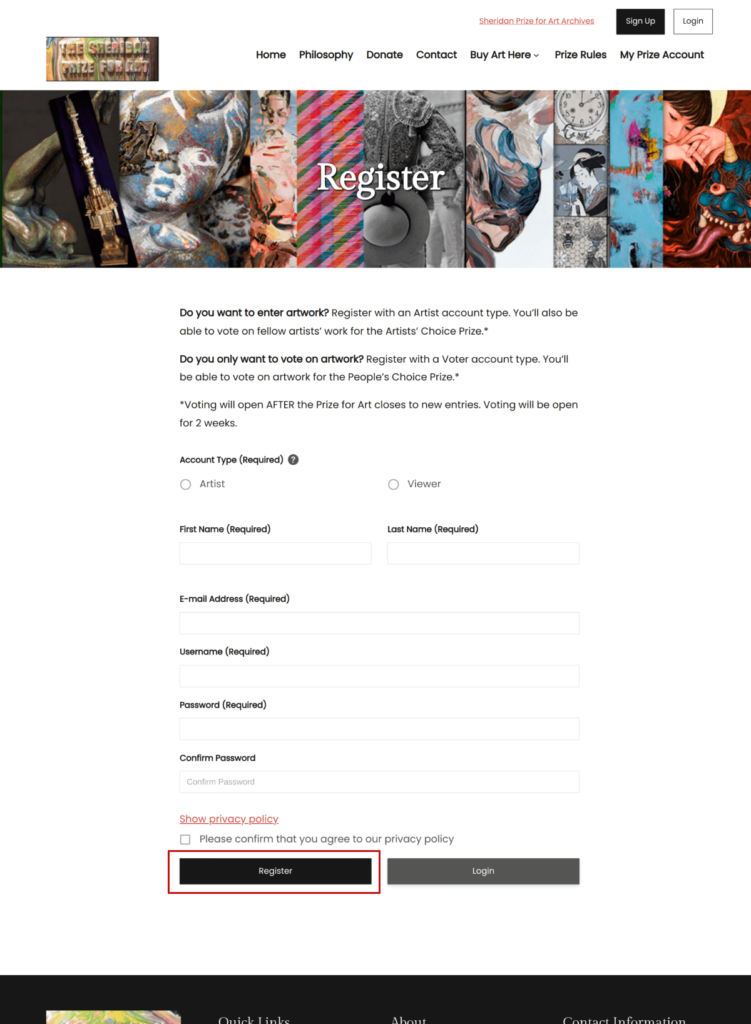Show the privacy policy link
The image size is (751, 1024).
pyautogui.click(x=229, y=819)
